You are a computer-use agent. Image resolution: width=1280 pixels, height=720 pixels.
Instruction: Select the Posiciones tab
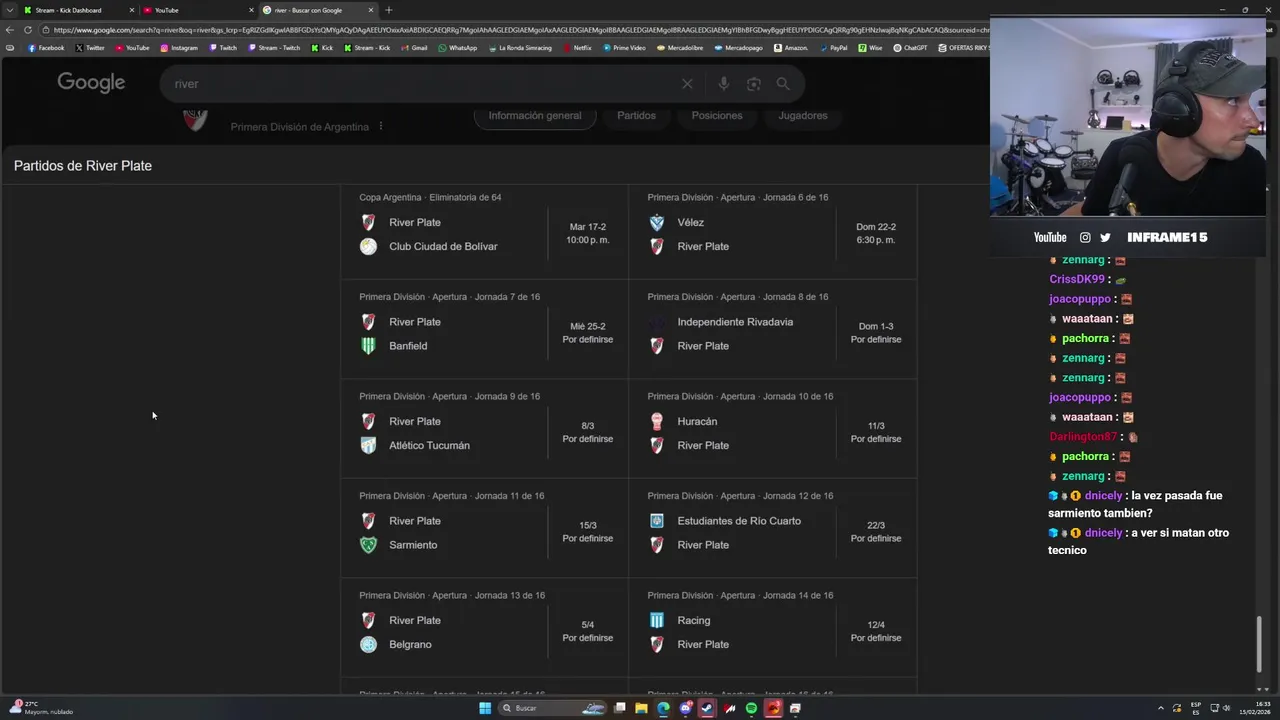(717, 116)
